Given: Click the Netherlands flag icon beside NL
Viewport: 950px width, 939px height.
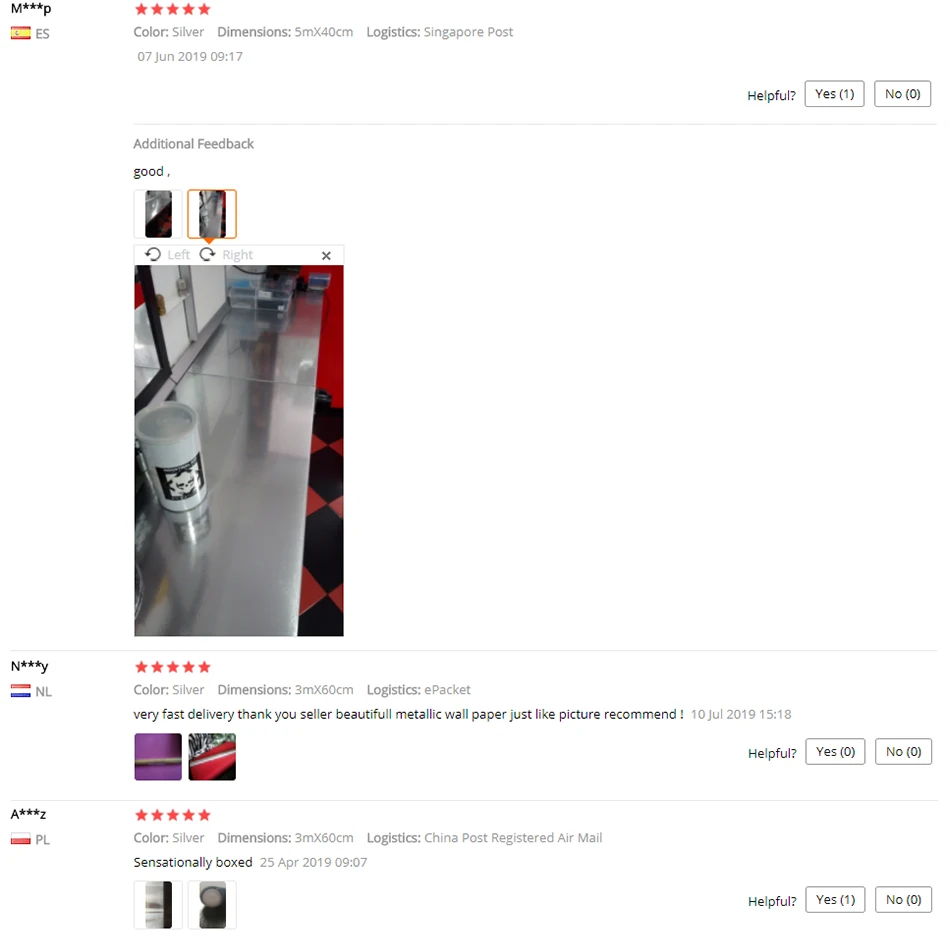Looking at the screenshot, I should (21, 691).
